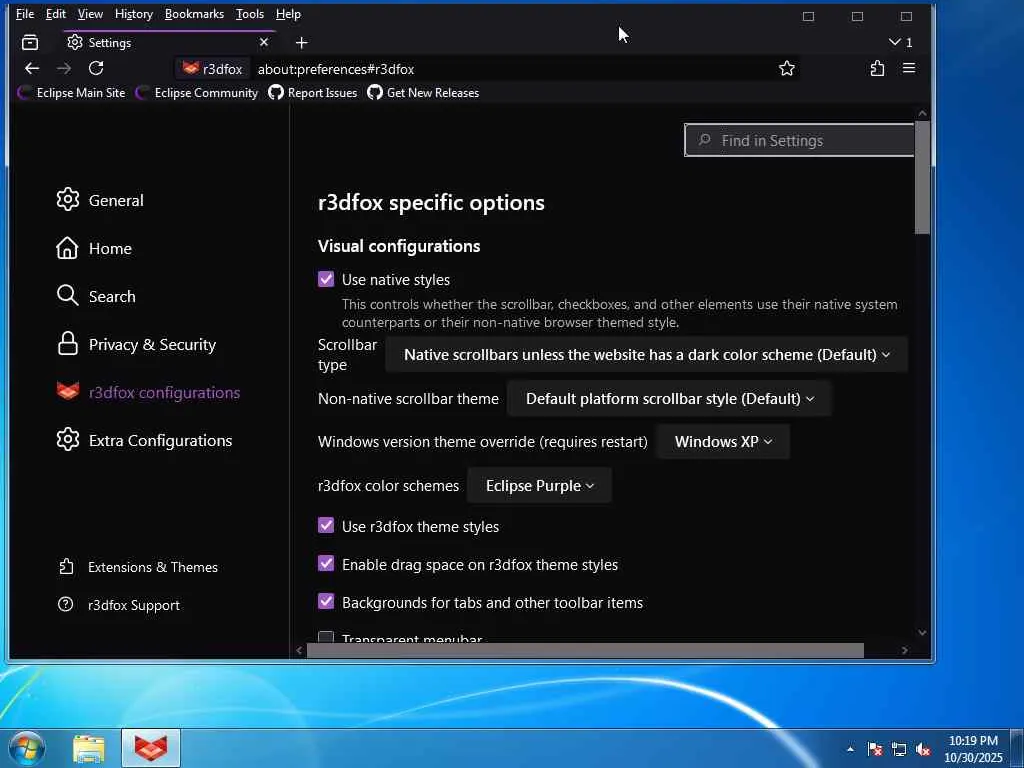Open the Windows Start menu
This screenshot has width=1024, height=768.
point(27,748)
